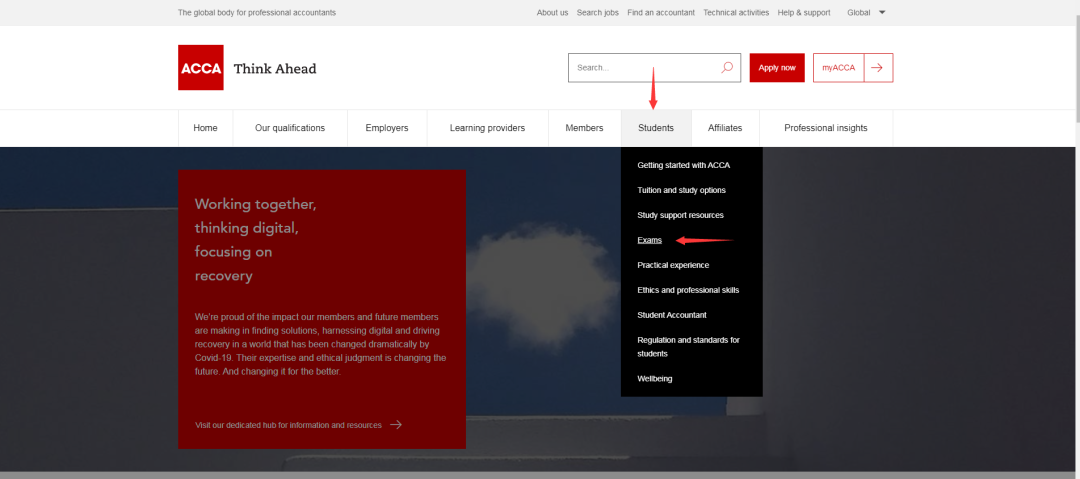Open Help & support page
Screen dimensions: 1080x479
click(x=804, y=12)
